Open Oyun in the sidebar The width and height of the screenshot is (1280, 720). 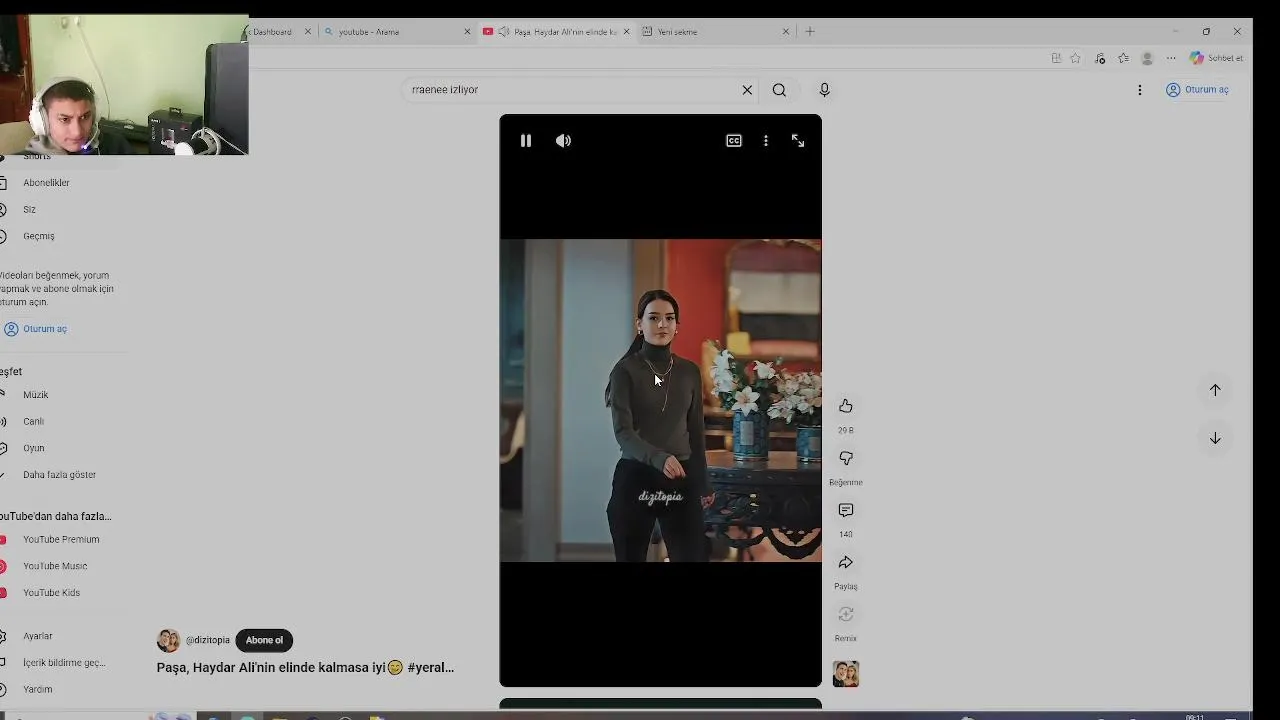tap(34, 448)
